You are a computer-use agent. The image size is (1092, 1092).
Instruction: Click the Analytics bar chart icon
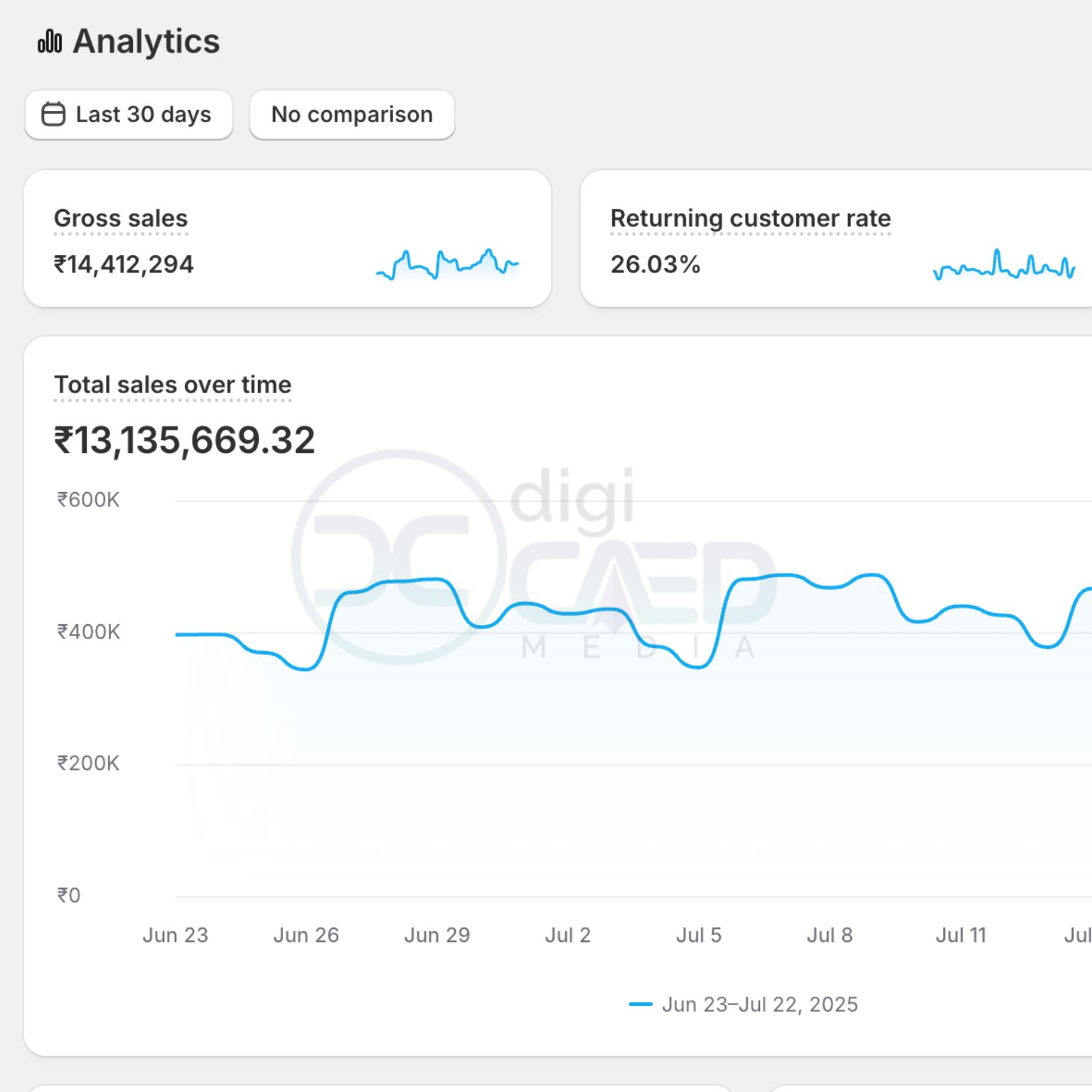click(x=50, y=41)
